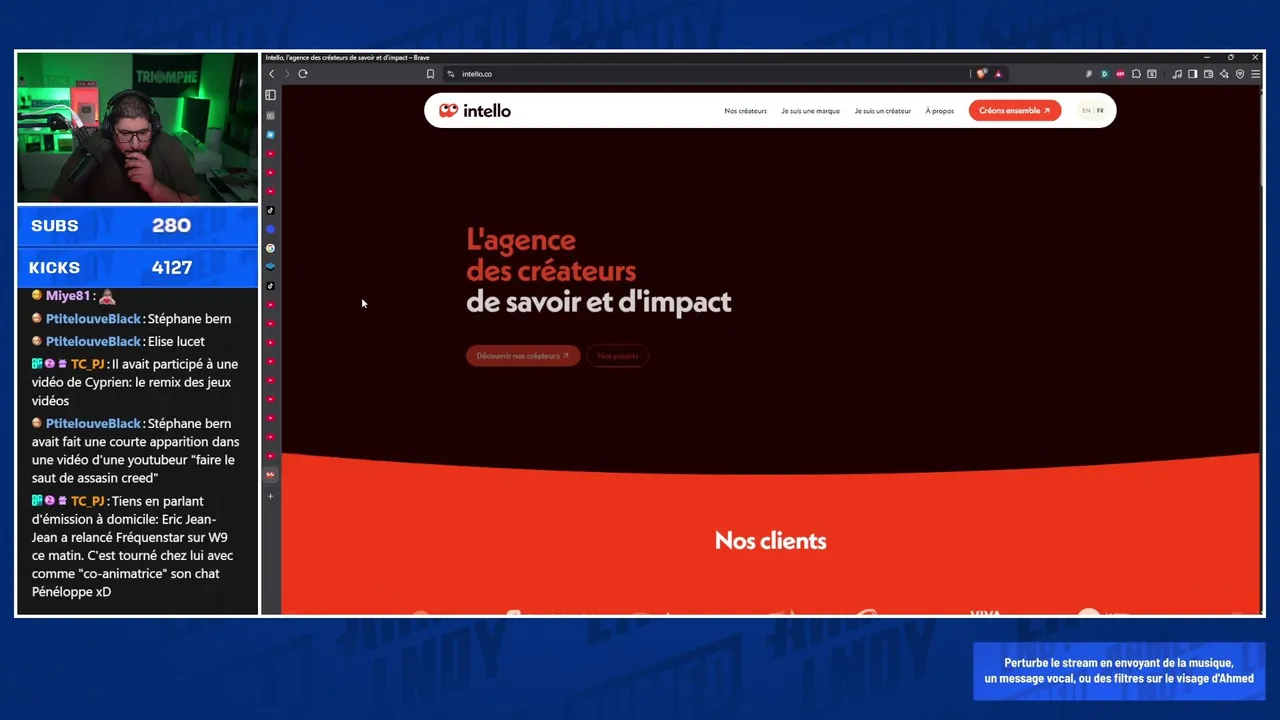Switch to the topmost gray icon tab
The image size is (1280, 720).
(270, 116)
